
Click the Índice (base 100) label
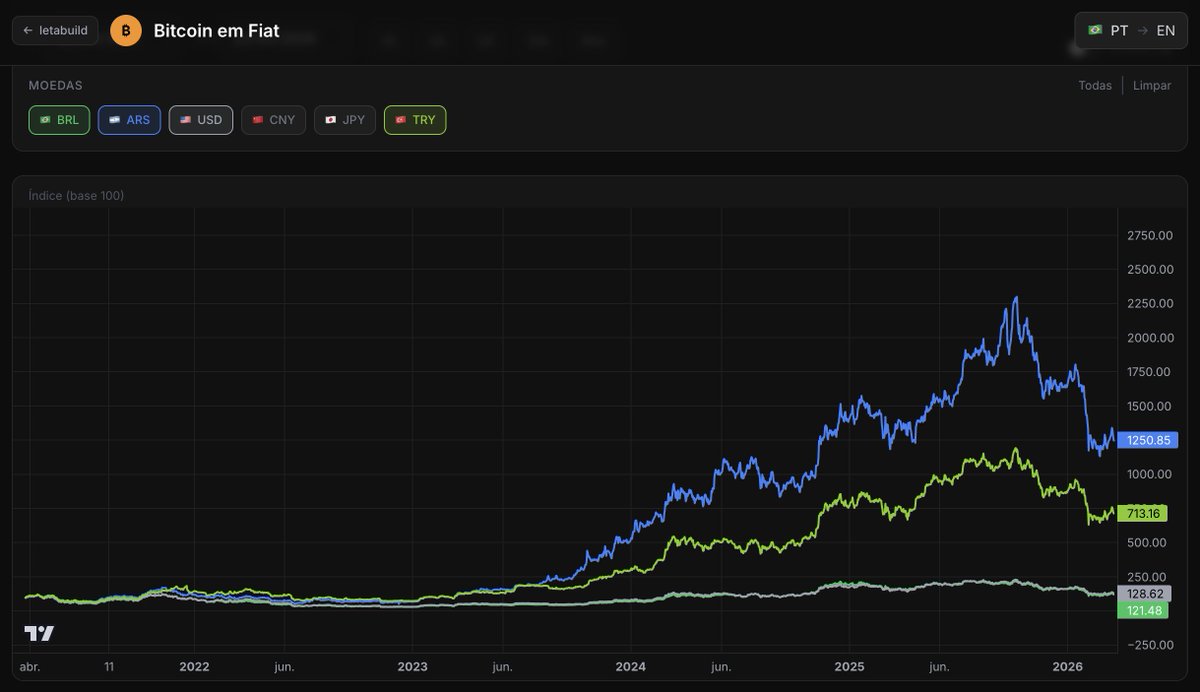(77, 195)
